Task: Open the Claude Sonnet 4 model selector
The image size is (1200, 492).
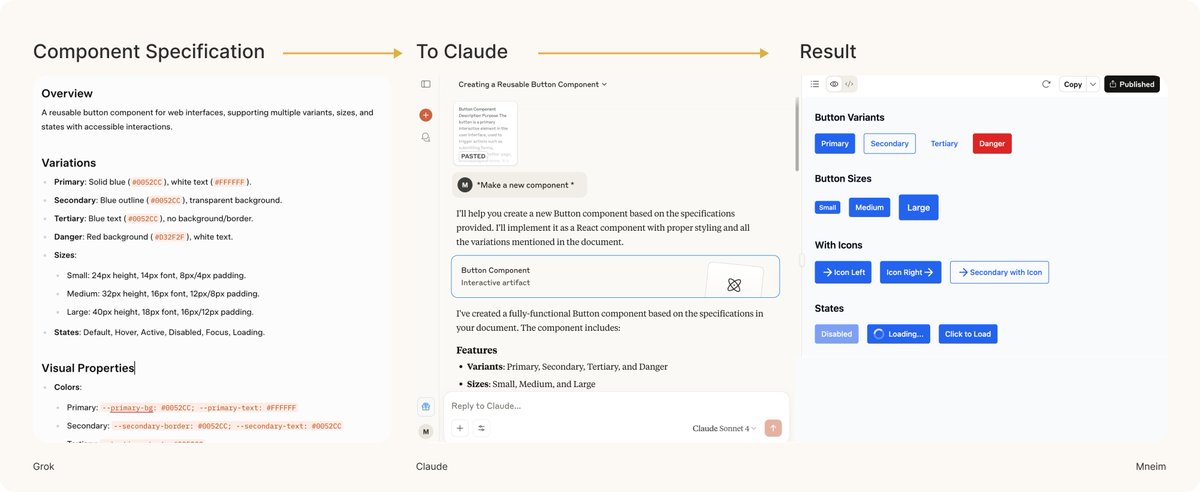Action: click(724, 428)
